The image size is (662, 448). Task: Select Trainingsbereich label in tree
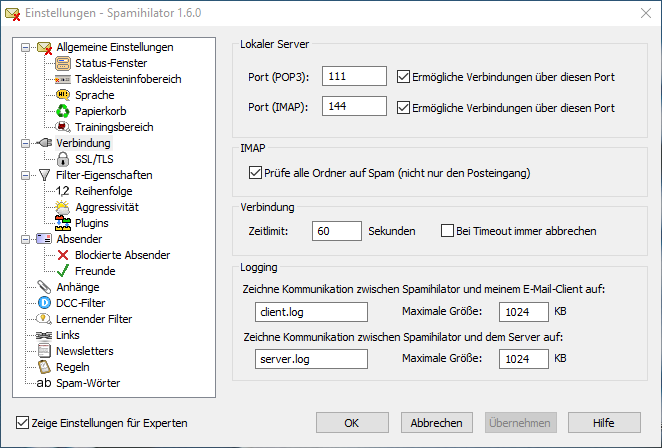click(114, 127)
